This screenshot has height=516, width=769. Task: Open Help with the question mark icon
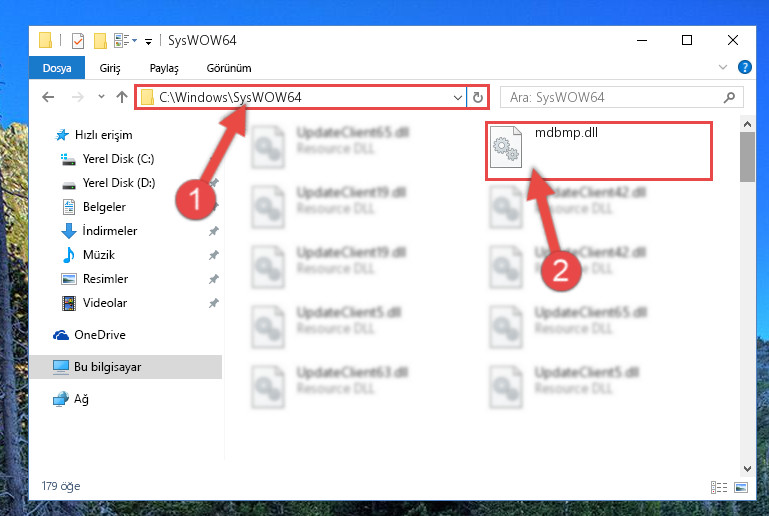tap(744, 67)
